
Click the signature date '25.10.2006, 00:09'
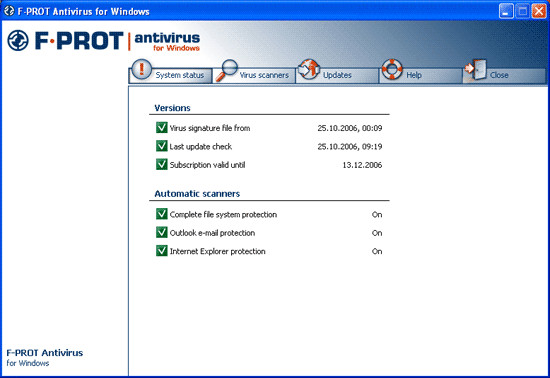click(350, 128)
